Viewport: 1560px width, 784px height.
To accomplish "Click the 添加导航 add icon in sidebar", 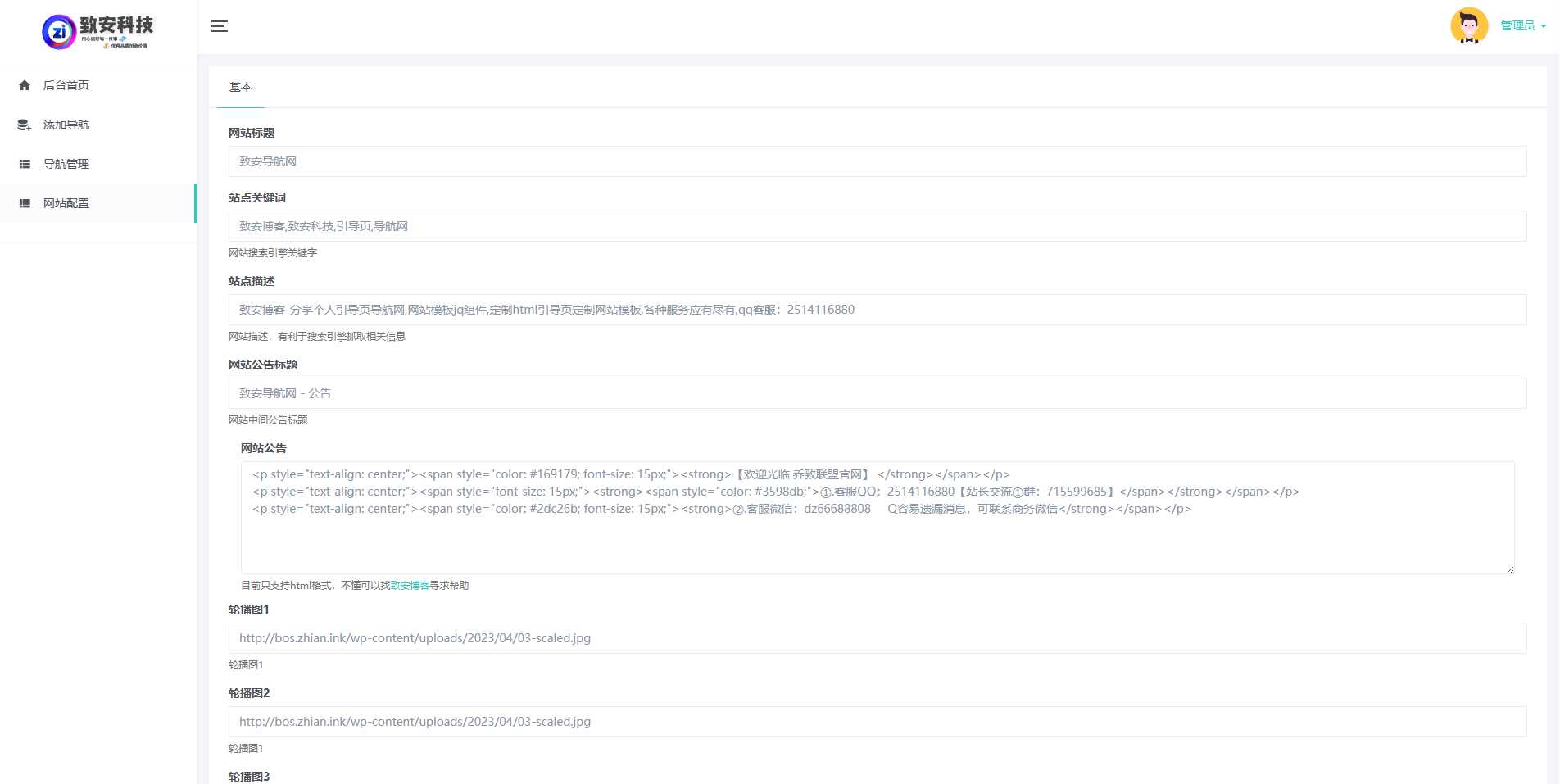I will pyautogui.click(x=25, y=125).
